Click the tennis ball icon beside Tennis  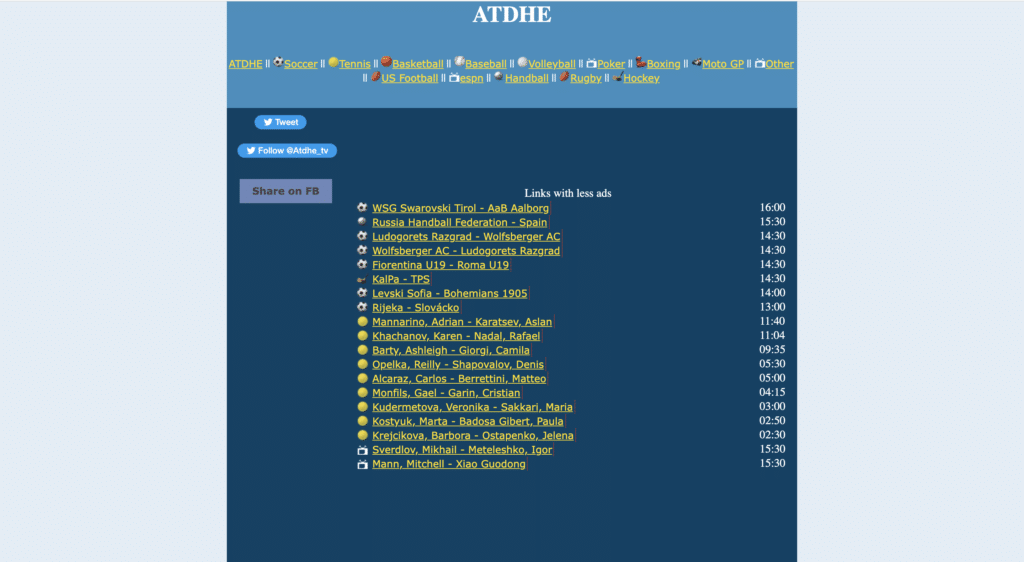click(x=333, y=62)
